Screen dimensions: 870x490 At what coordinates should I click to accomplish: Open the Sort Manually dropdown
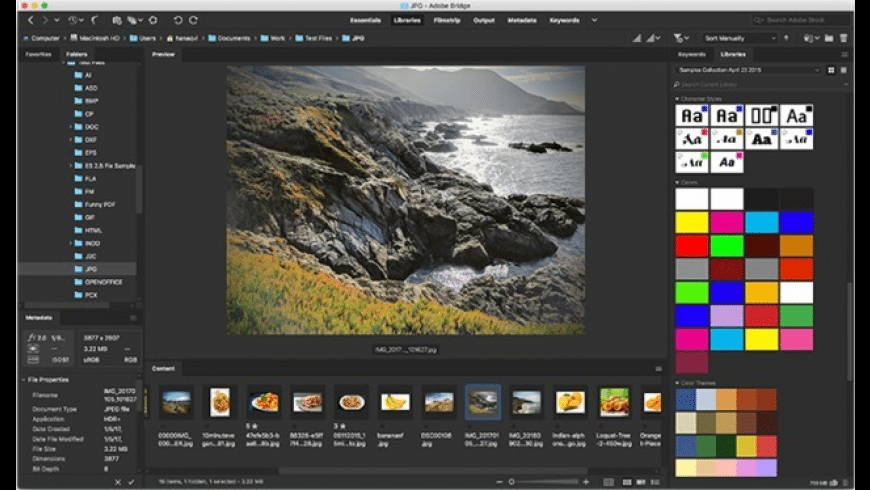pos(741,38)
